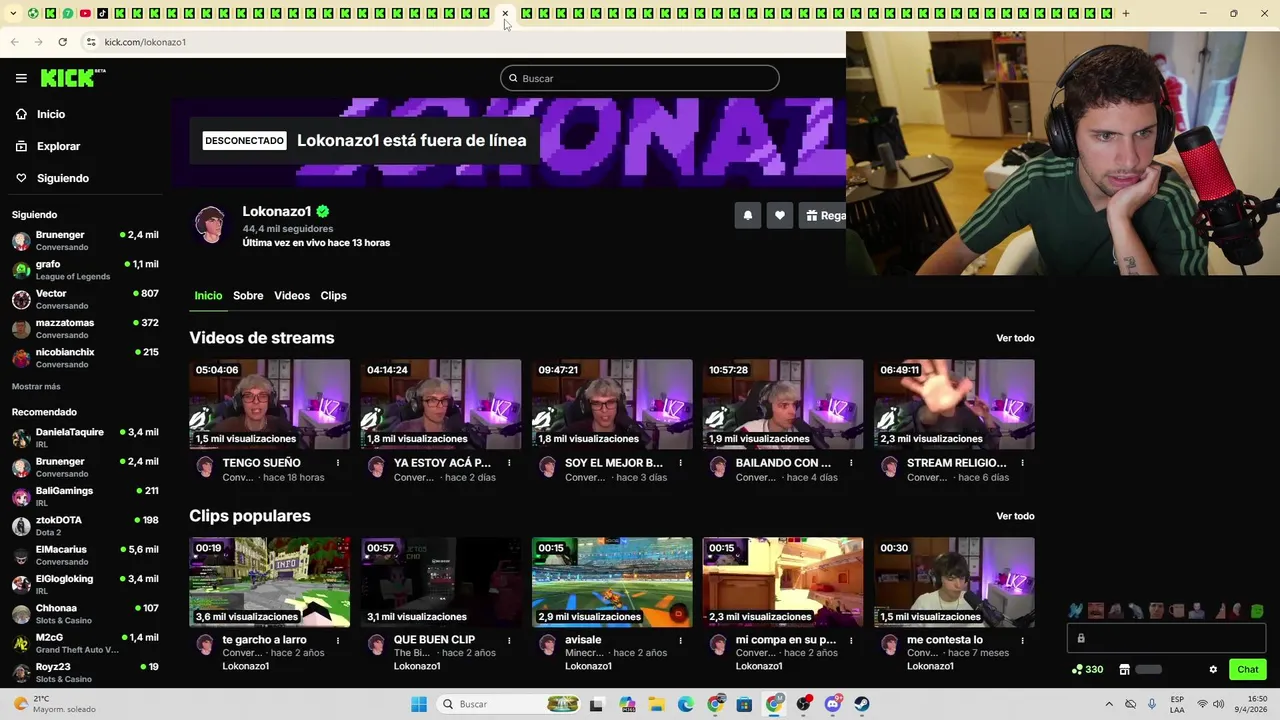This screenshot has width=1280, height=720.
Task: Open options menu for QUE BUEN CLIP
Action: [x=509, y=640]
